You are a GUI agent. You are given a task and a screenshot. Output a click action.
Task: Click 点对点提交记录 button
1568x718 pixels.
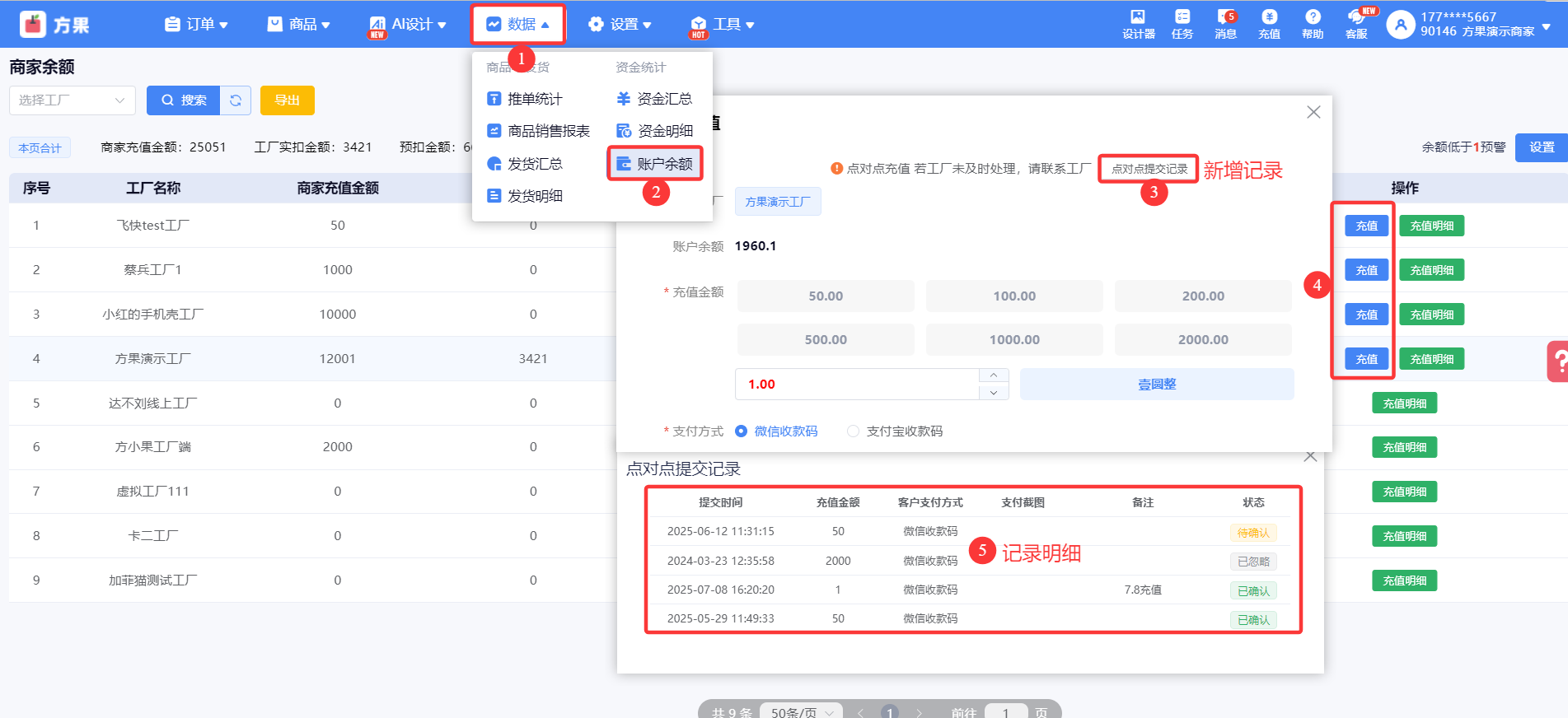coord(1149,169)
